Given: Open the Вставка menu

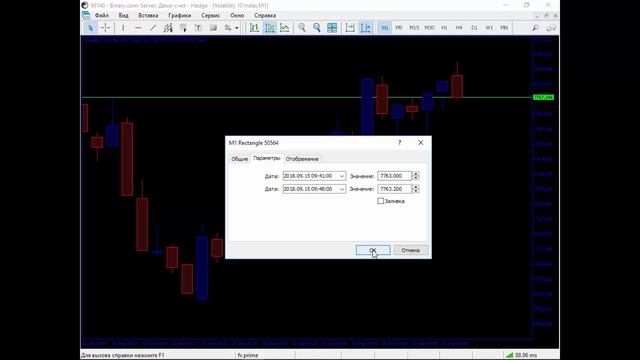Looking at the screenshot, I should click(148, 16).
